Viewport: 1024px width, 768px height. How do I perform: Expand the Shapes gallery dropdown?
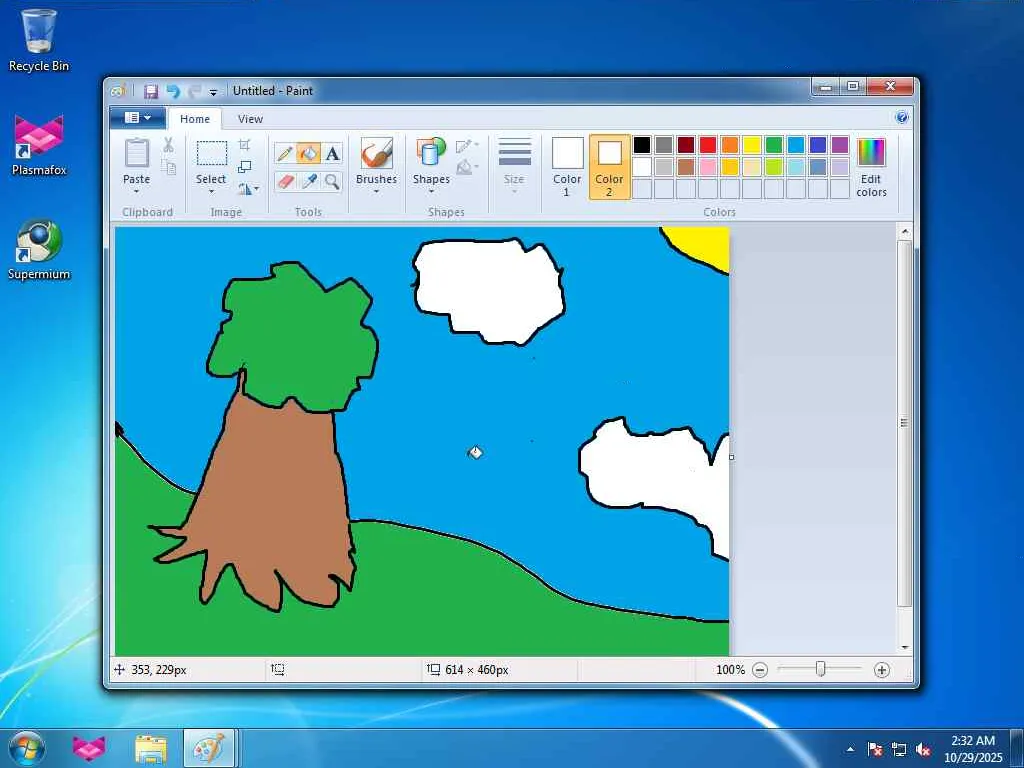431,191
